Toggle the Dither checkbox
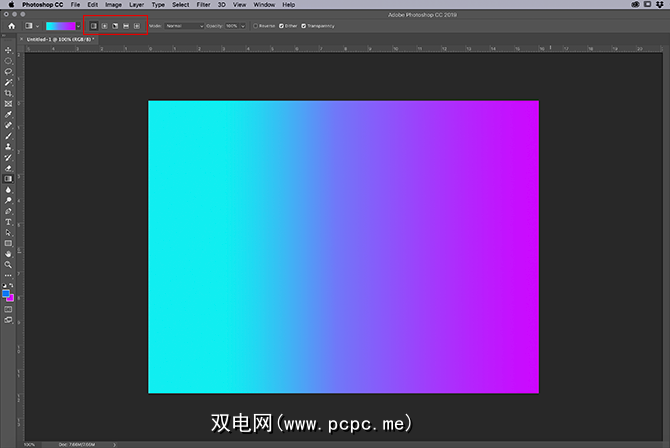The image size is (670, 448). [279, 25]
